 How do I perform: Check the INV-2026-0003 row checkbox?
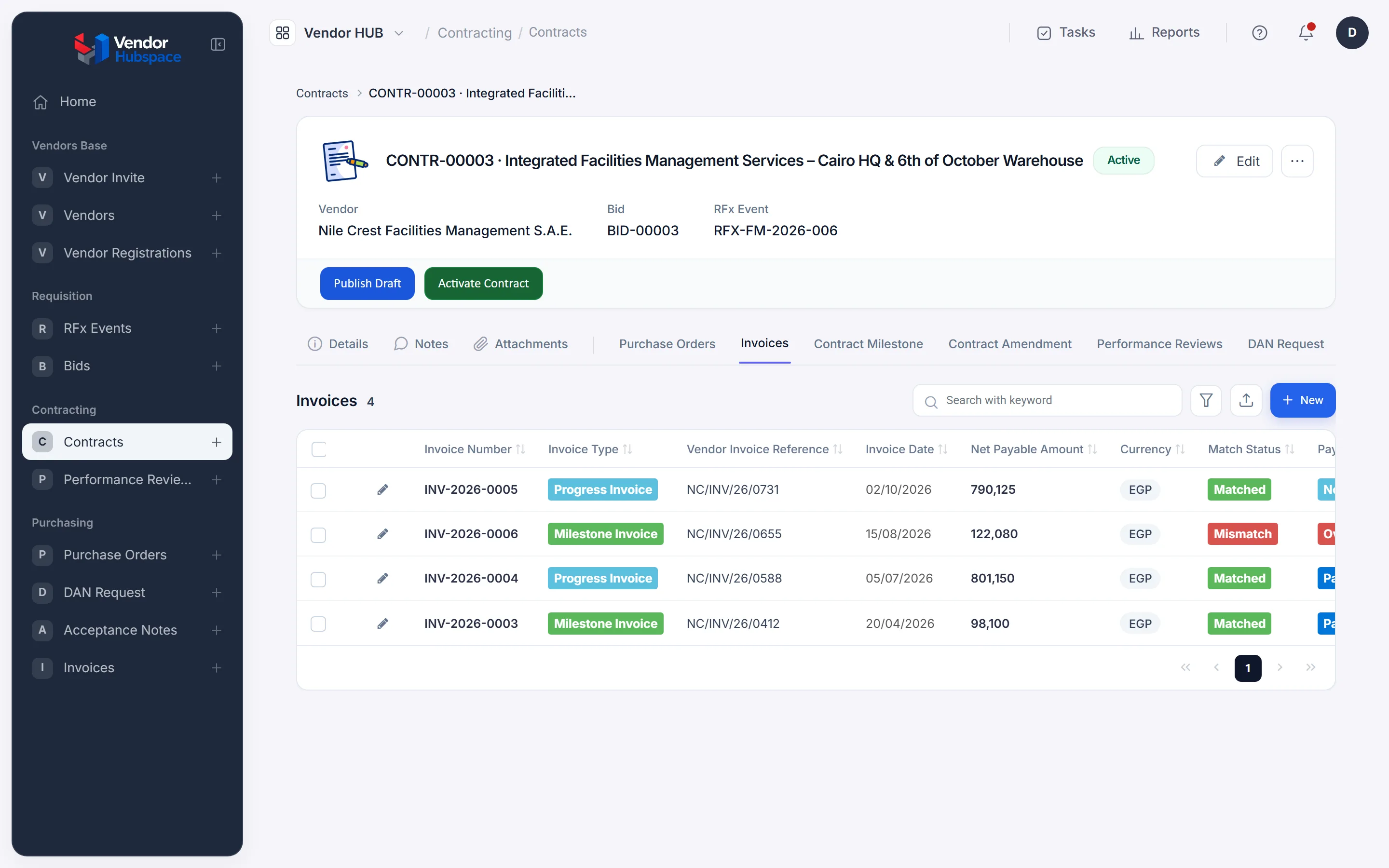point(318,624)
